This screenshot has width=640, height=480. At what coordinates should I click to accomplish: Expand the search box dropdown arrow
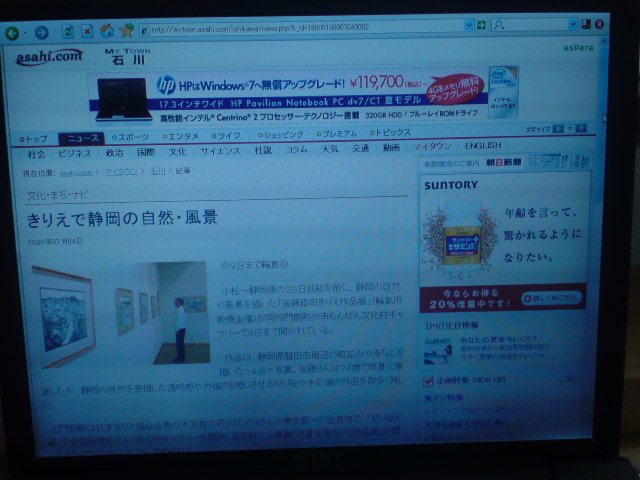pyautogui.click(x=573, y=24)
